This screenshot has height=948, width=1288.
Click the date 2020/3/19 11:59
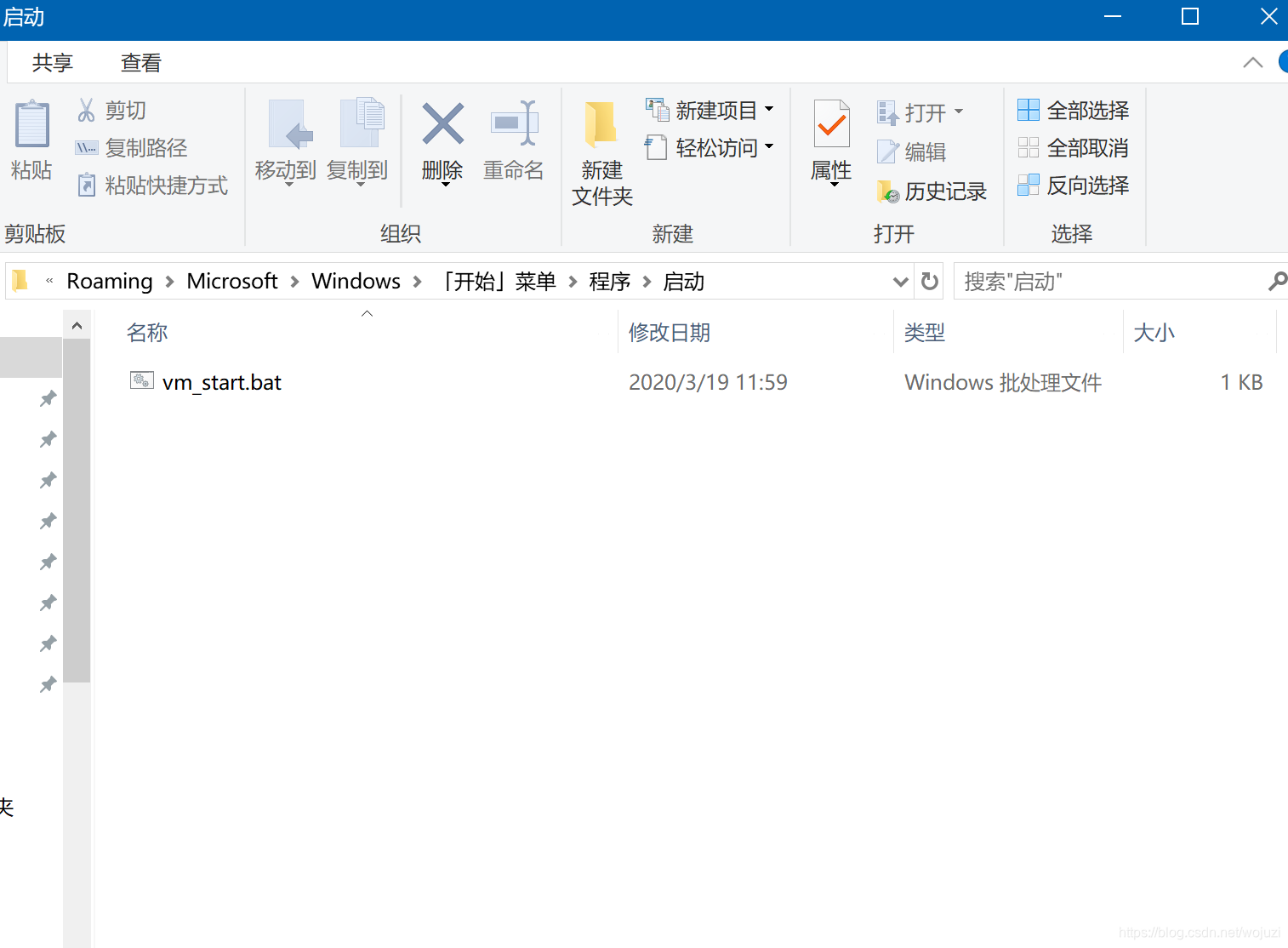pos(708,382)
